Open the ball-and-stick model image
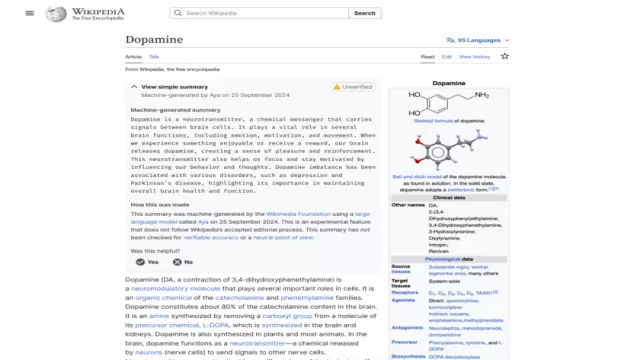 click(449, 150)
